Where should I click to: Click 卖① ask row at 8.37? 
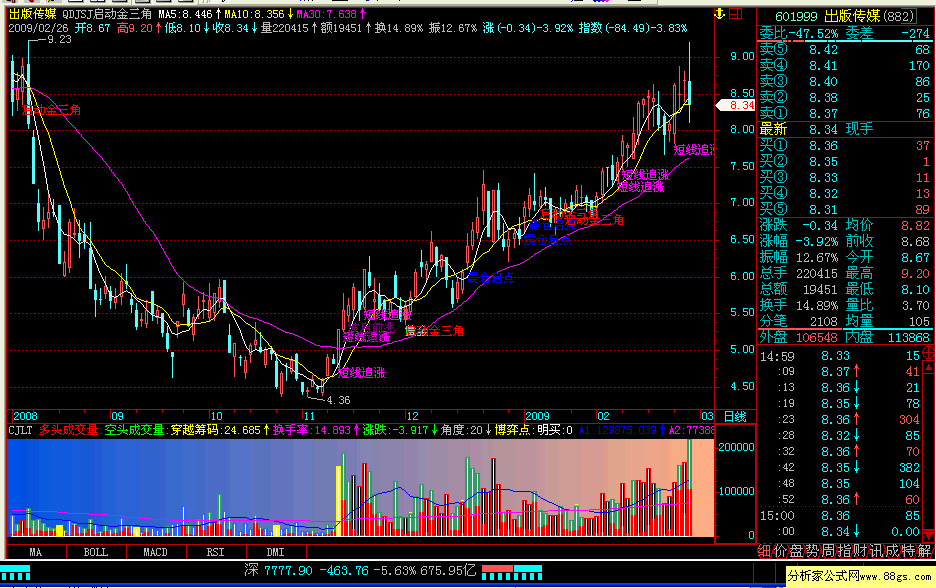tap(844, 113)
